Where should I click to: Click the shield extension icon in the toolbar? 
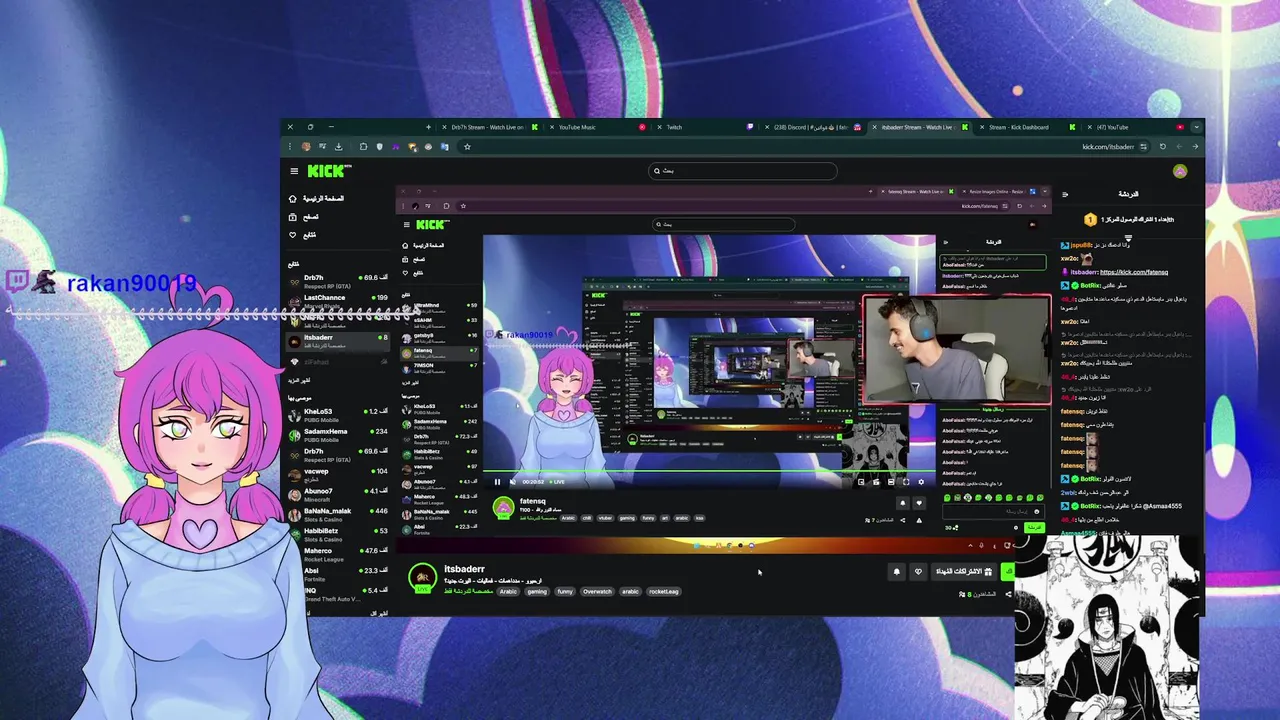(x=380, y=147)
